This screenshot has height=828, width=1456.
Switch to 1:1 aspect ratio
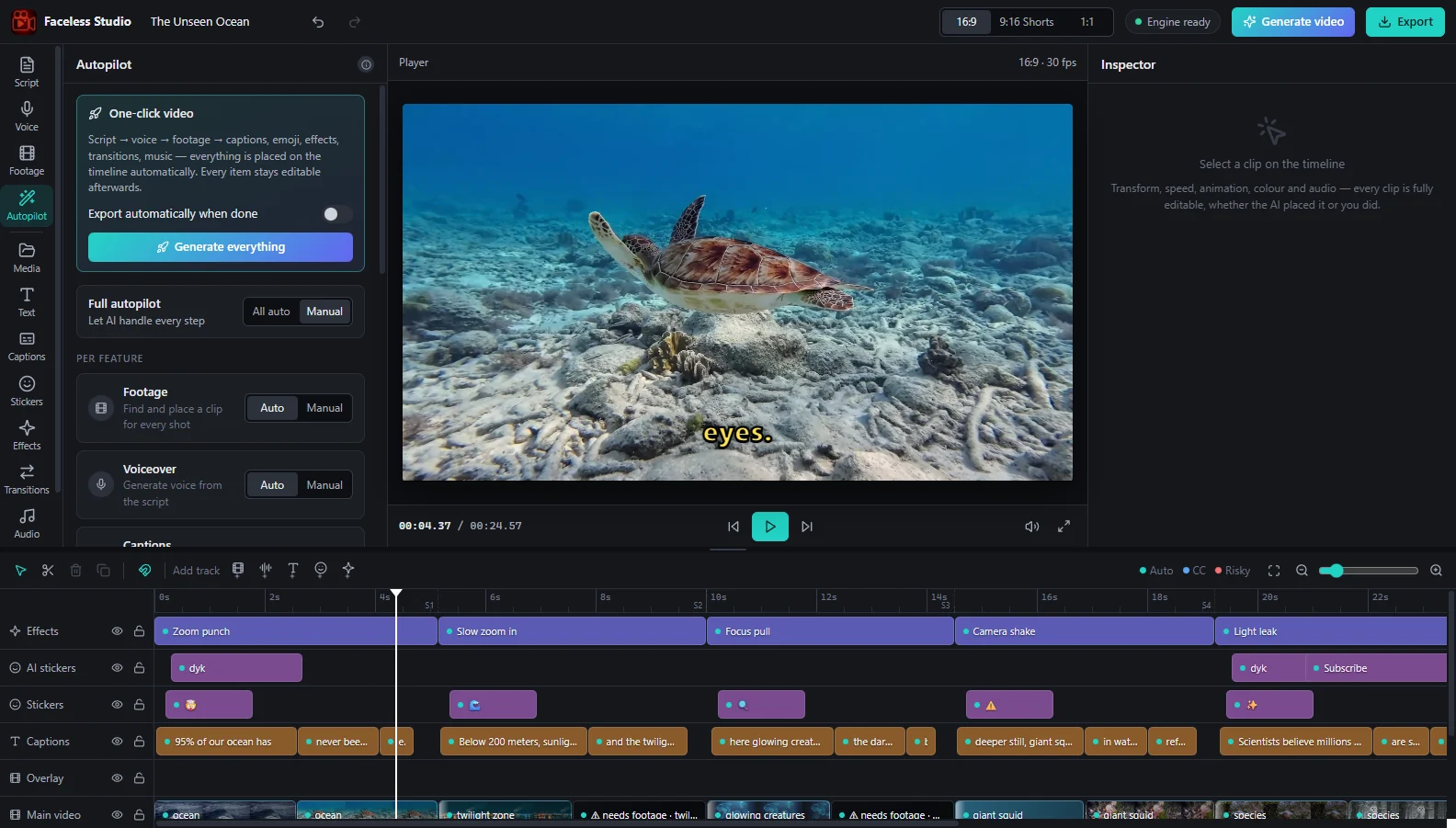1087,22
